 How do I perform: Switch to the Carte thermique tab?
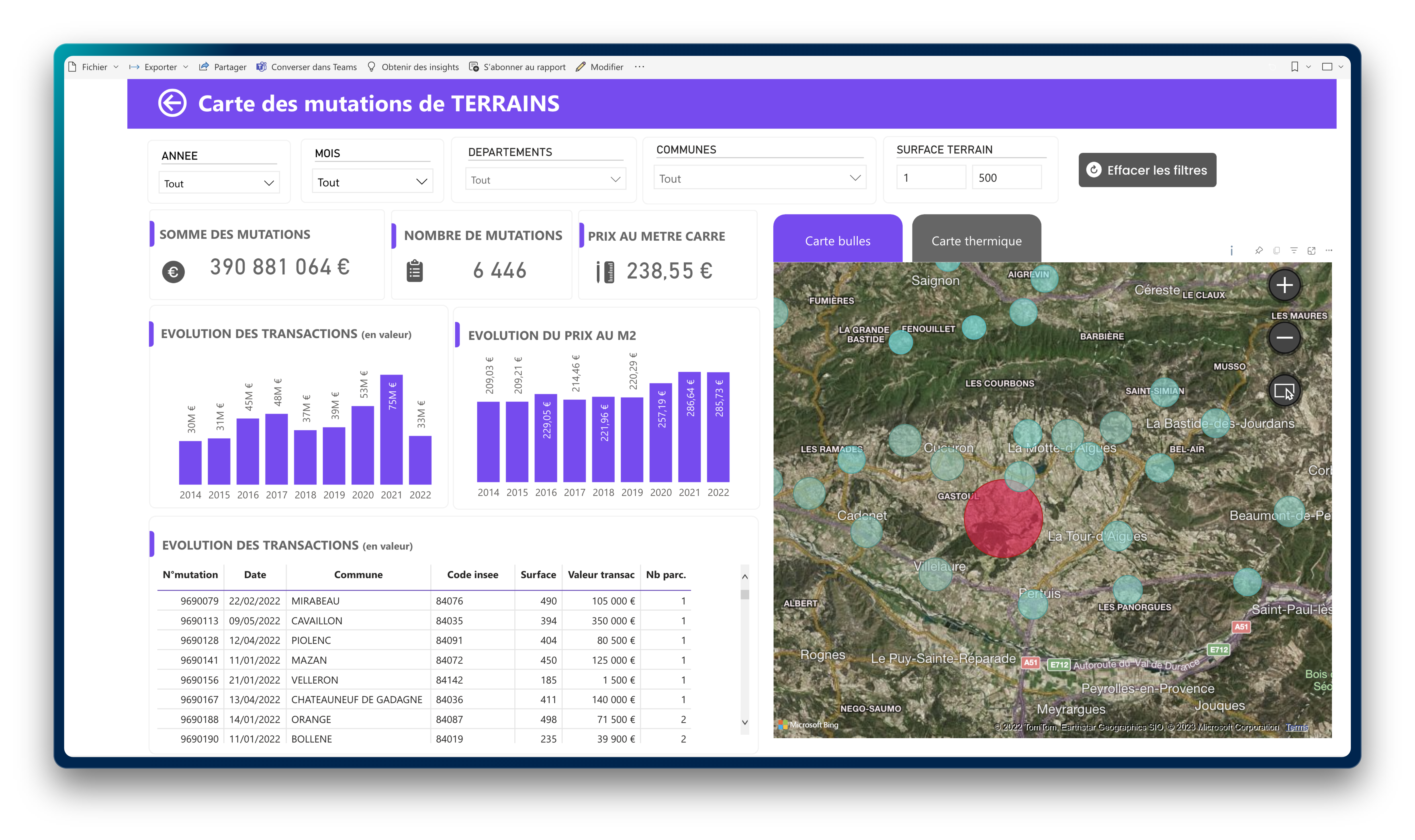point(976,238)
